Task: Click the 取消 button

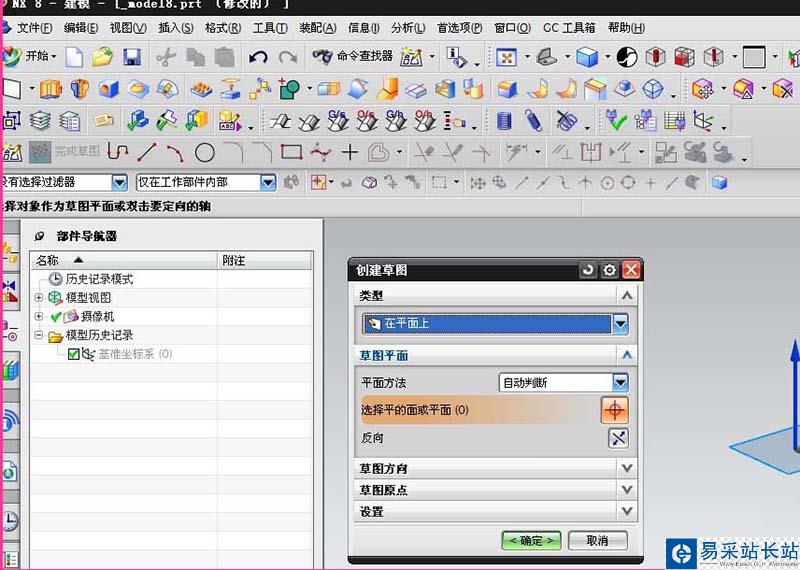Action: (x=597, y=540)
